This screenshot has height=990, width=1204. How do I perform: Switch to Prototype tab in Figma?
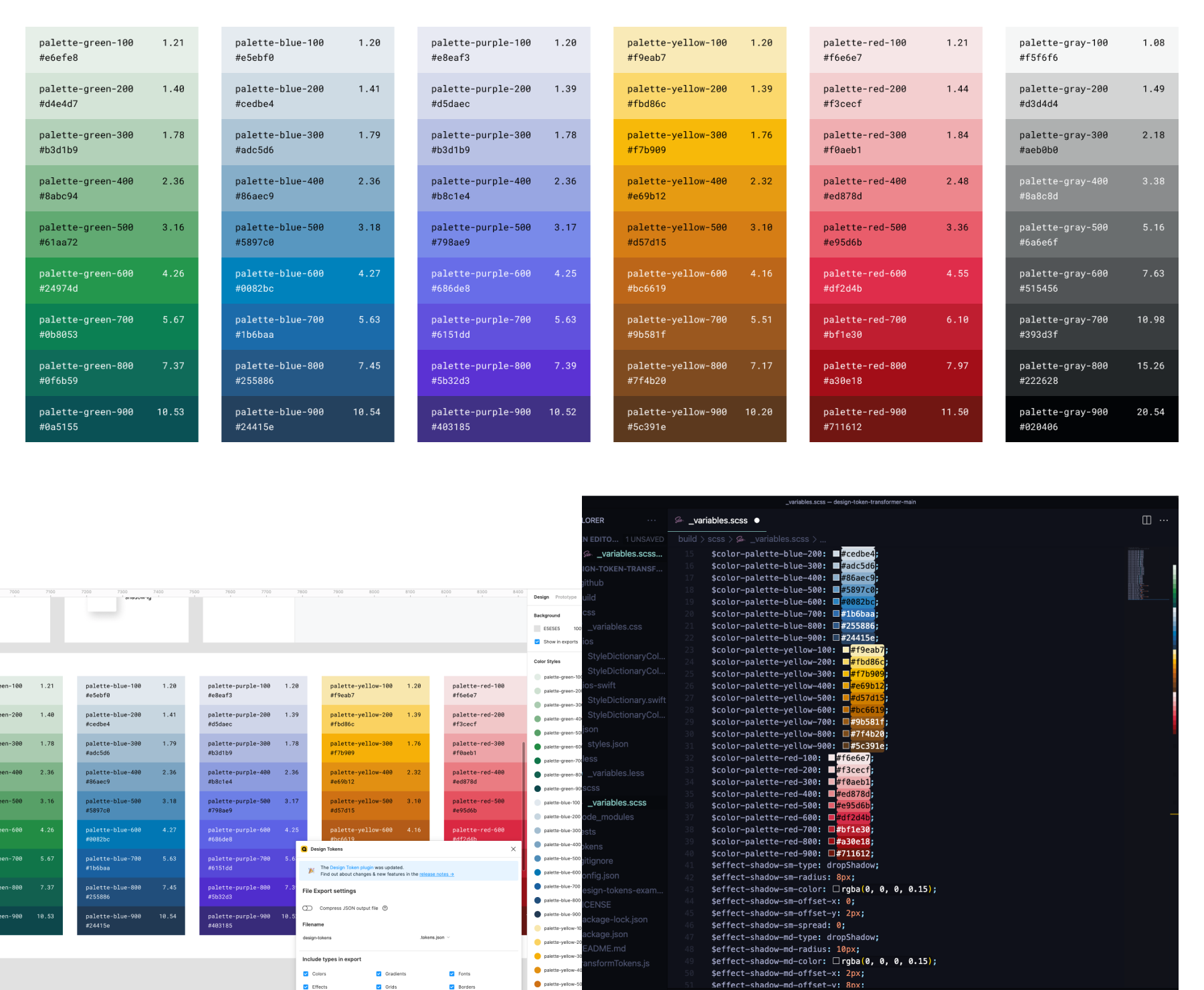(x=566, y=597)
